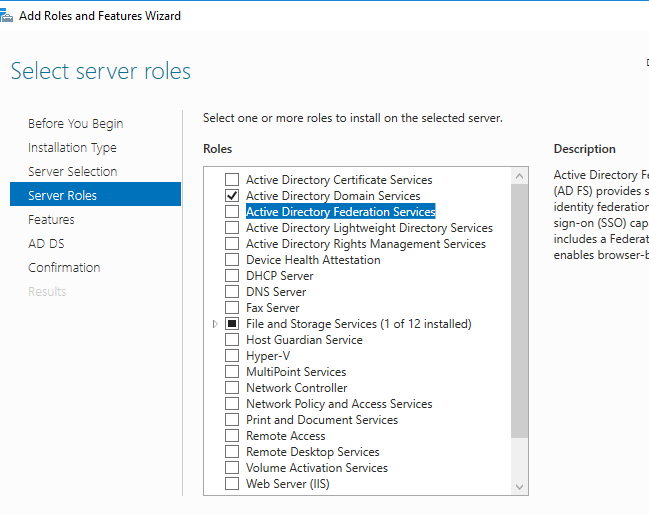Enable the Device Health Attestation checkbox
The height and width of the screenshot is (515, 649).
pos(232,260)
